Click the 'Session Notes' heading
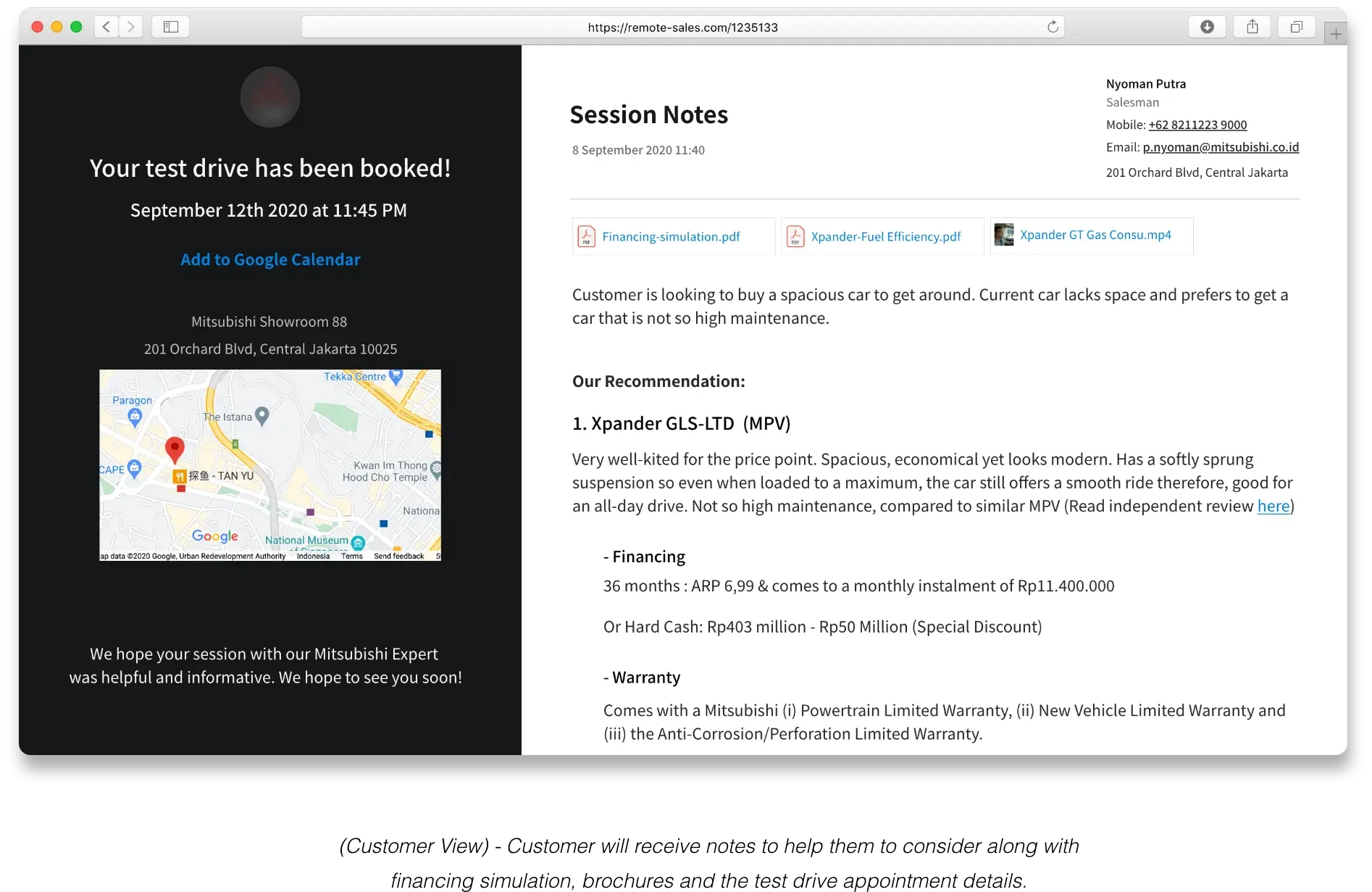Image resolution: width=1372 pixels, height=892 pixels. (x=649, y=114)
